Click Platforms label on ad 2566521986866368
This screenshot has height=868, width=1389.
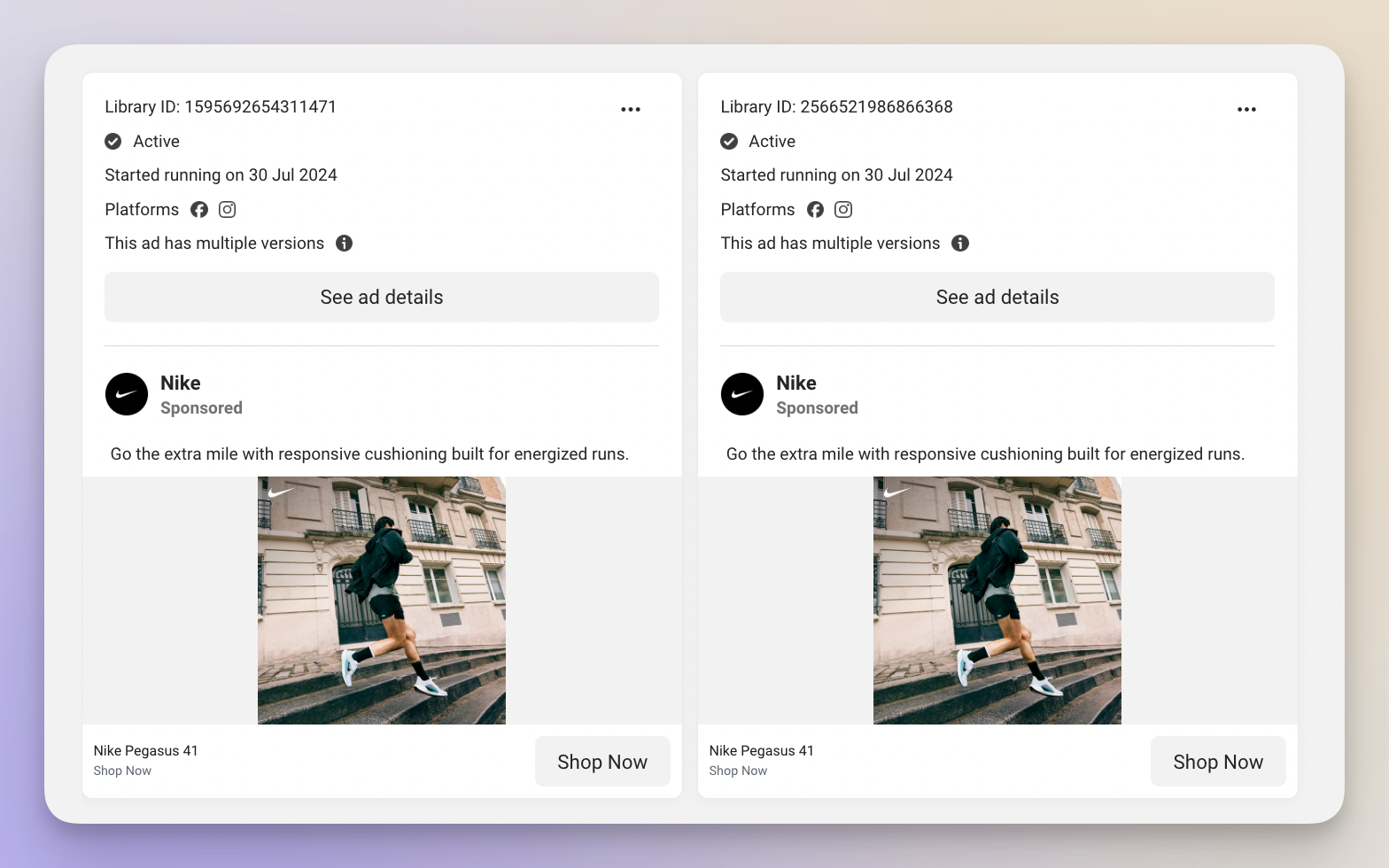tap(757, 210)
